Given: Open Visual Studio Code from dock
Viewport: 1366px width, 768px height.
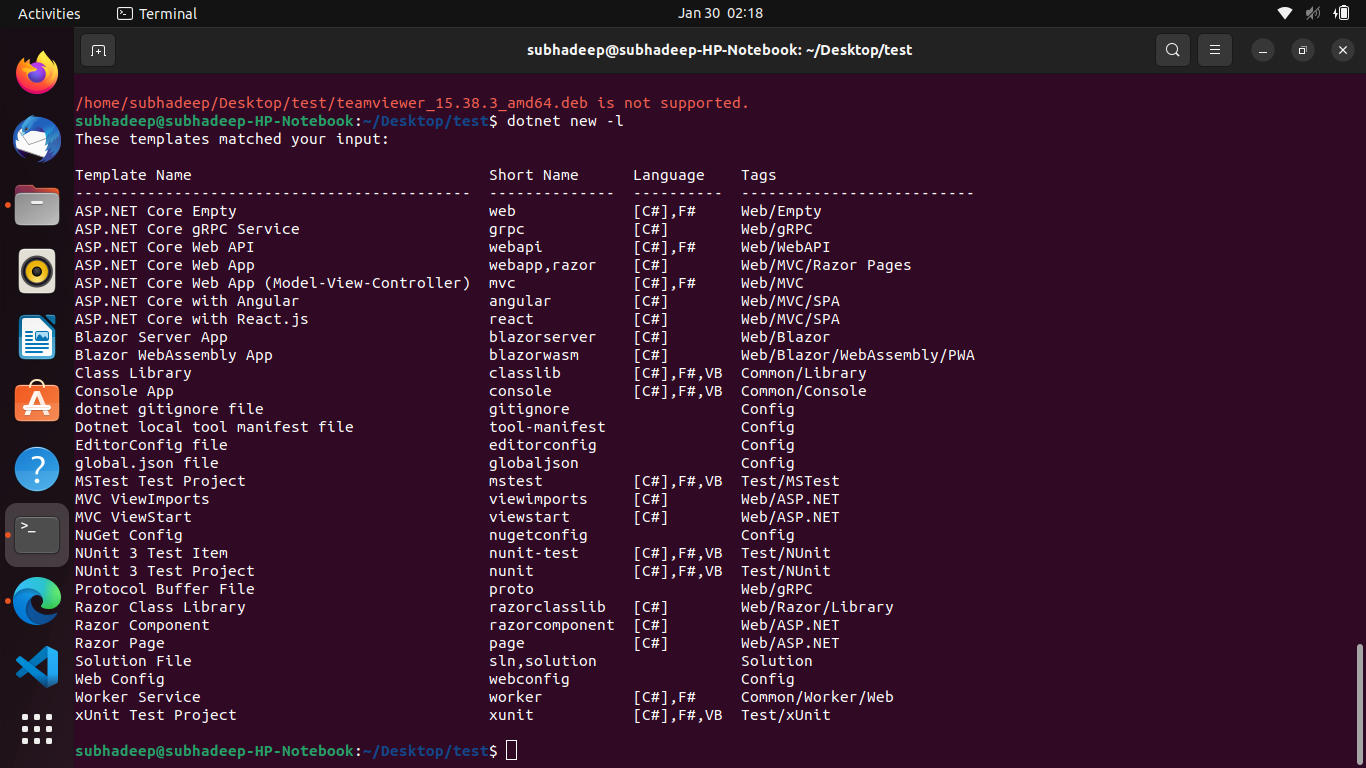Looking at the screenshot, I should point(37,667).
